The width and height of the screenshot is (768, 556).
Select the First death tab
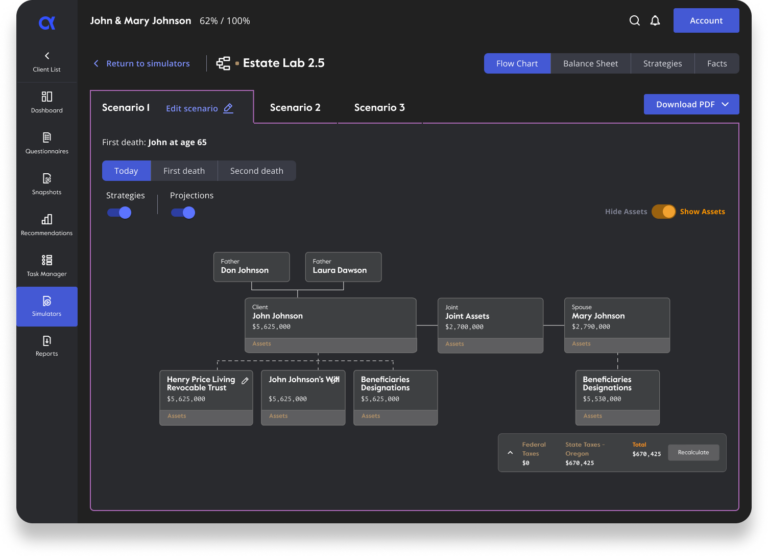[x=184, y=171]
